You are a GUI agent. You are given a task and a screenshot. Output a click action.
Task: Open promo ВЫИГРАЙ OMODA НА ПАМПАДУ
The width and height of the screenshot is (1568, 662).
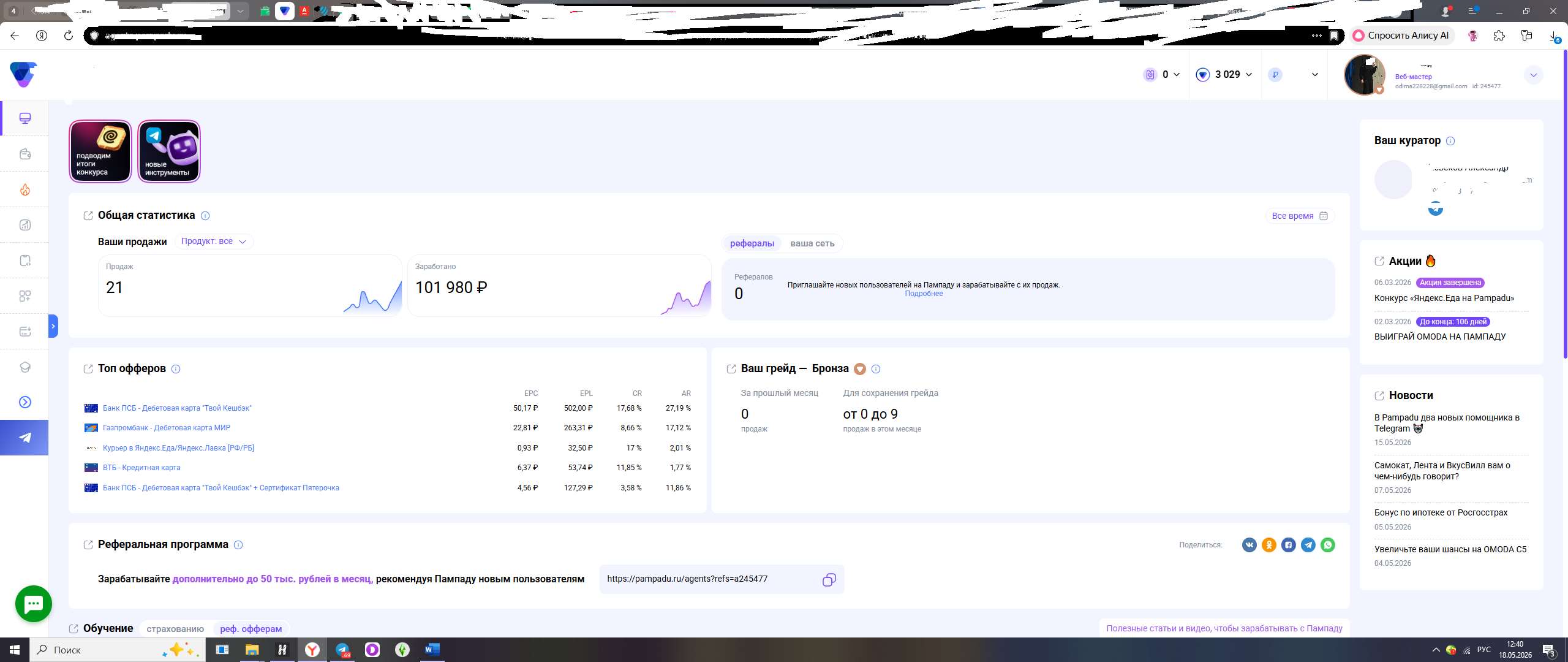click(1440, 337)
